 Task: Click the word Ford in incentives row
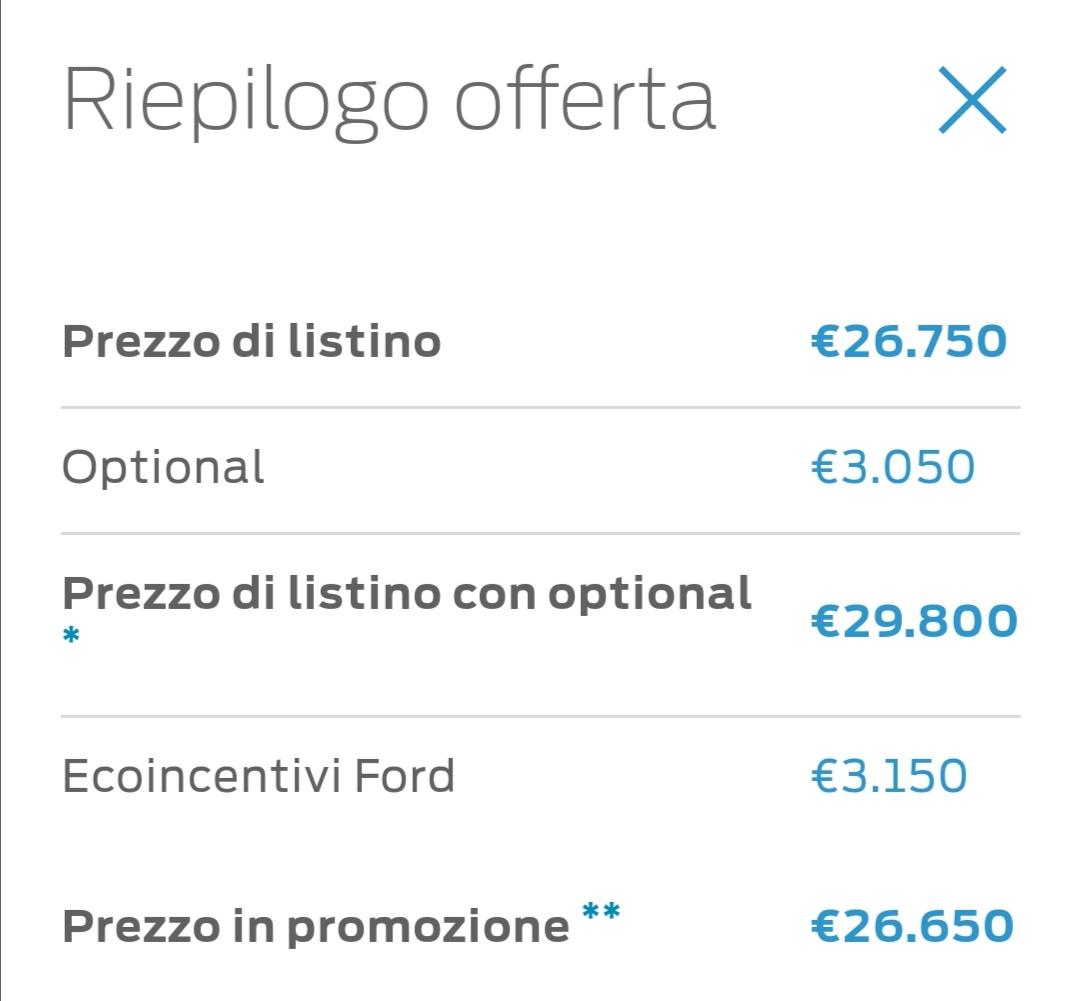coord(404,776)
